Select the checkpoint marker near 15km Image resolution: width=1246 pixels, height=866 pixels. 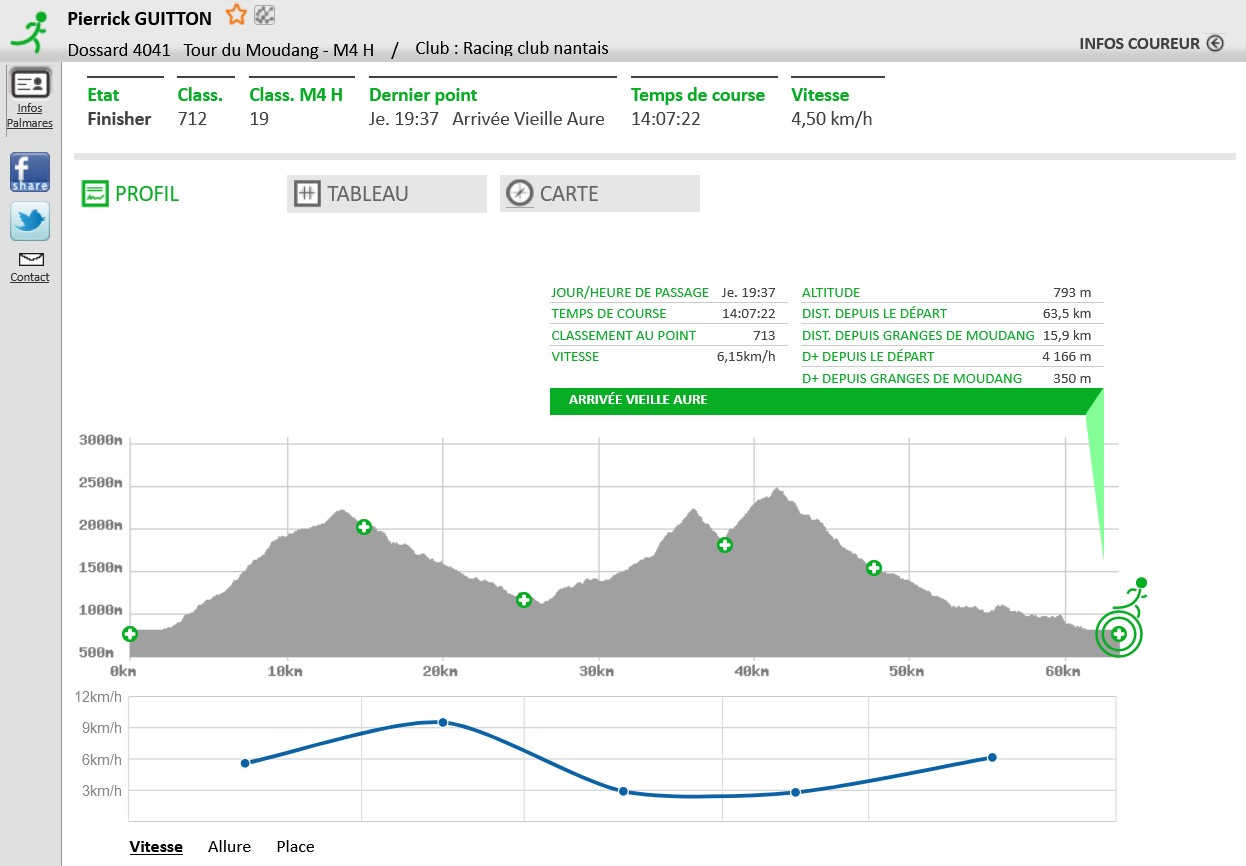tap(364, 527)
